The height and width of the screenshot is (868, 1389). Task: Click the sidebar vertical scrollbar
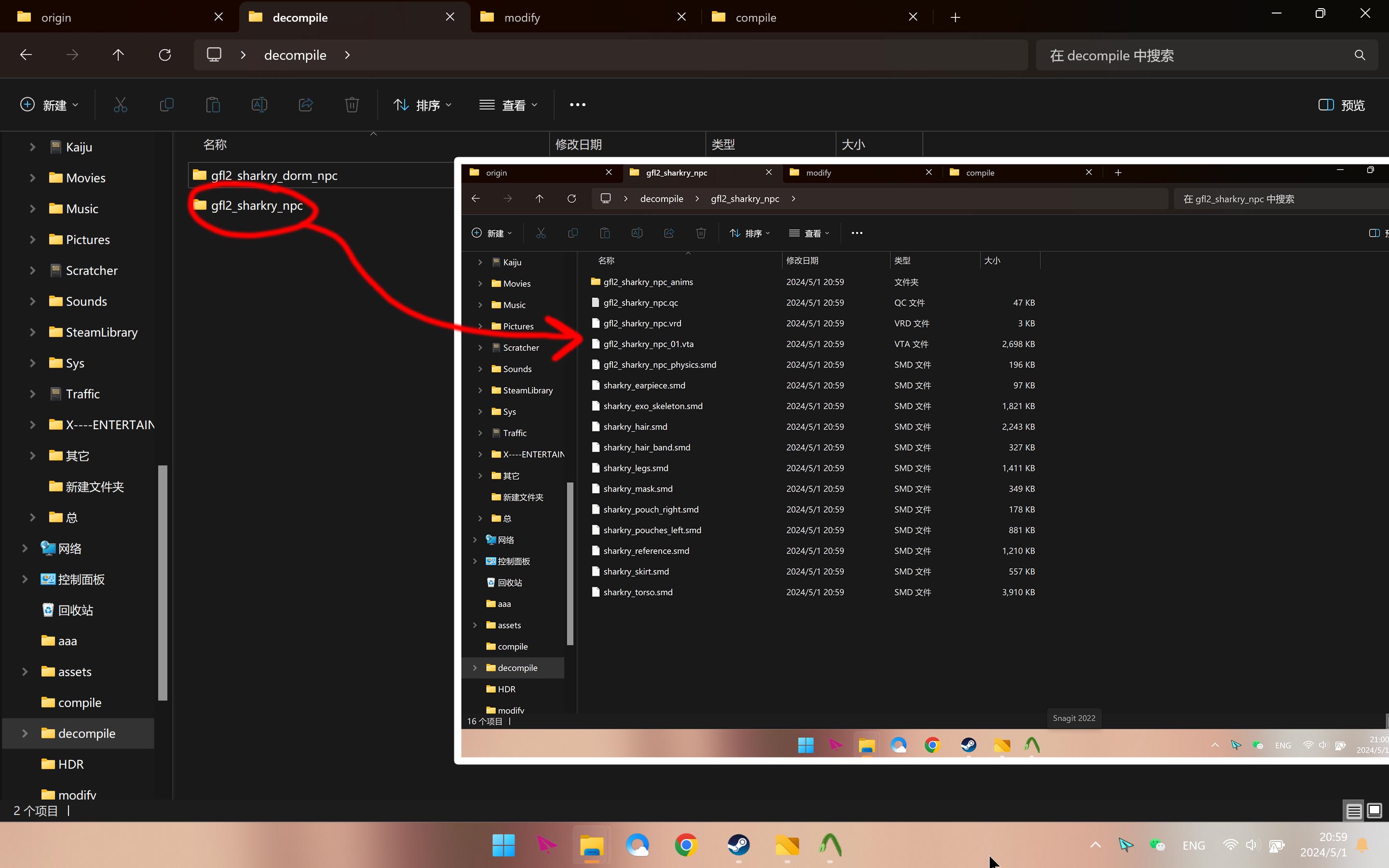click(163, 583)
